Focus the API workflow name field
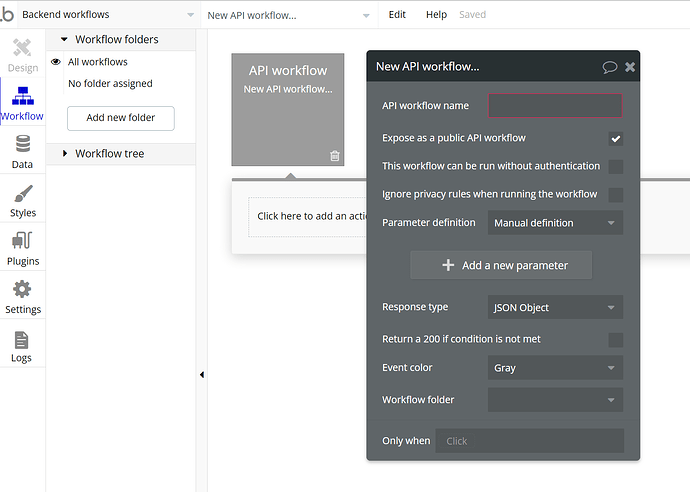 [555, 106]
